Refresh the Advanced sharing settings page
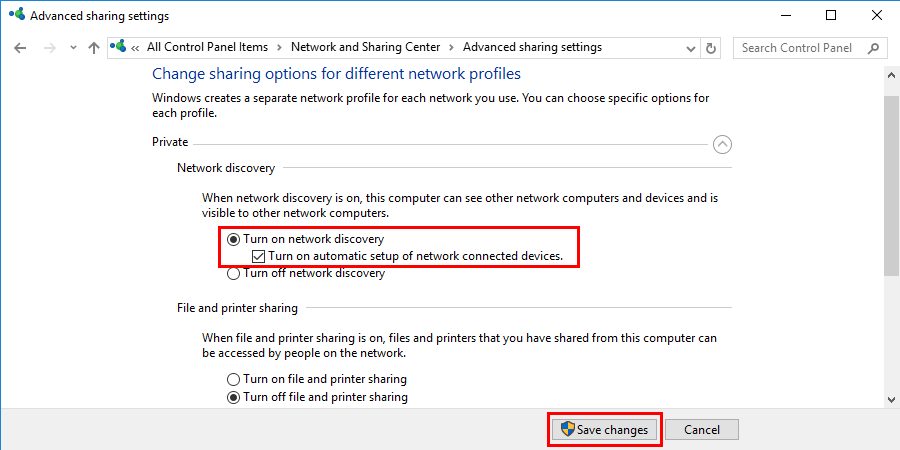Viewport: 900px width, 450px height. (711, 48)
